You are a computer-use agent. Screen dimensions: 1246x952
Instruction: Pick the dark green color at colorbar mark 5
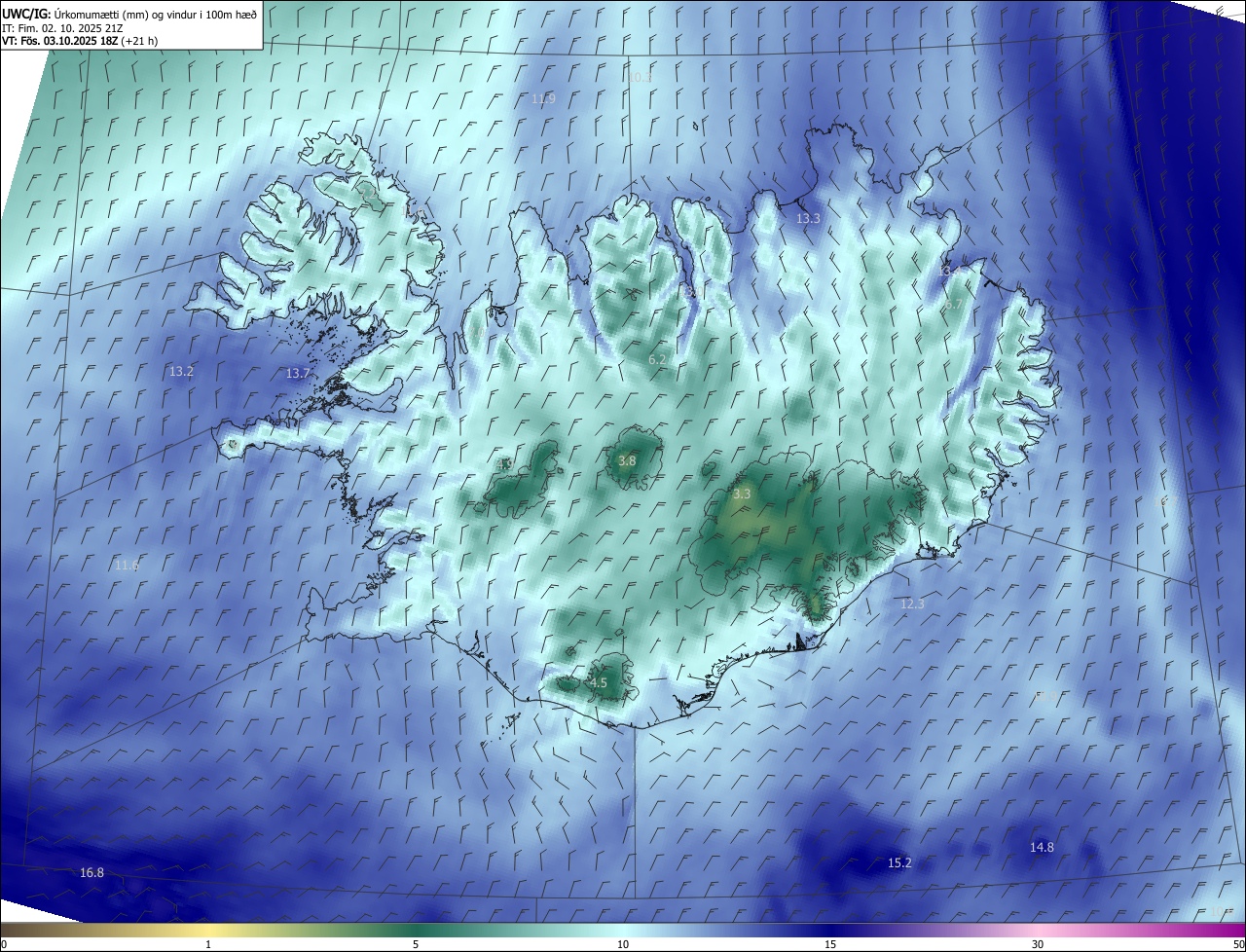pos(416,931)
